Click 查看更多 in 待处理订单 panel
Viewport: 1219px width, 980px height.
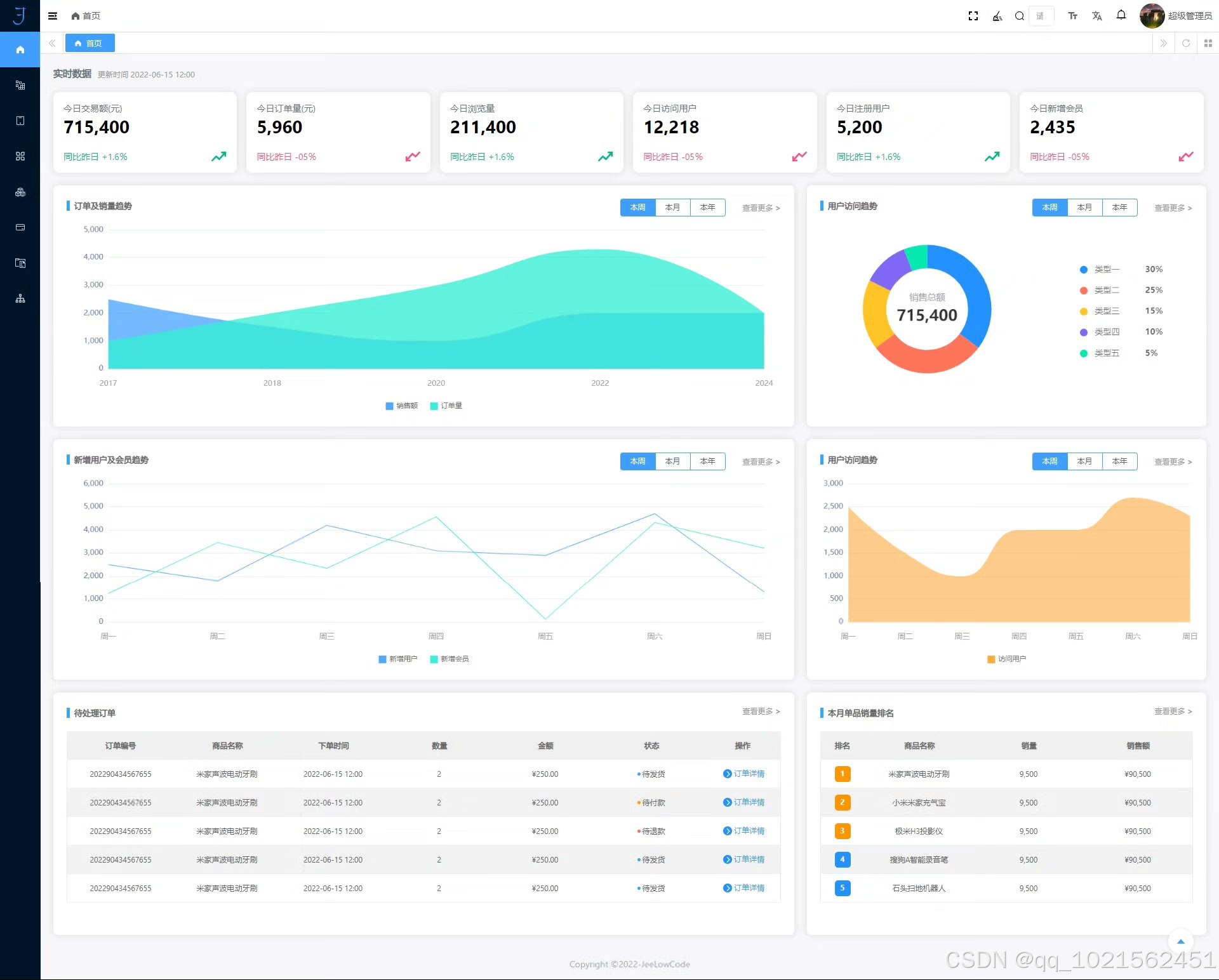[x=761, y=712]
